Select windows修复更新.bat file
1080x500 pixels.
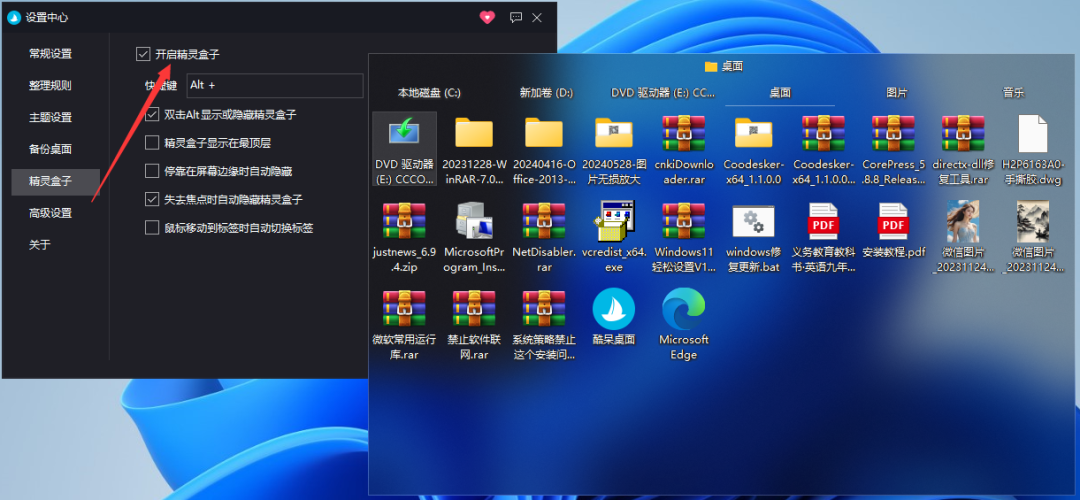[x=753, y=221]
